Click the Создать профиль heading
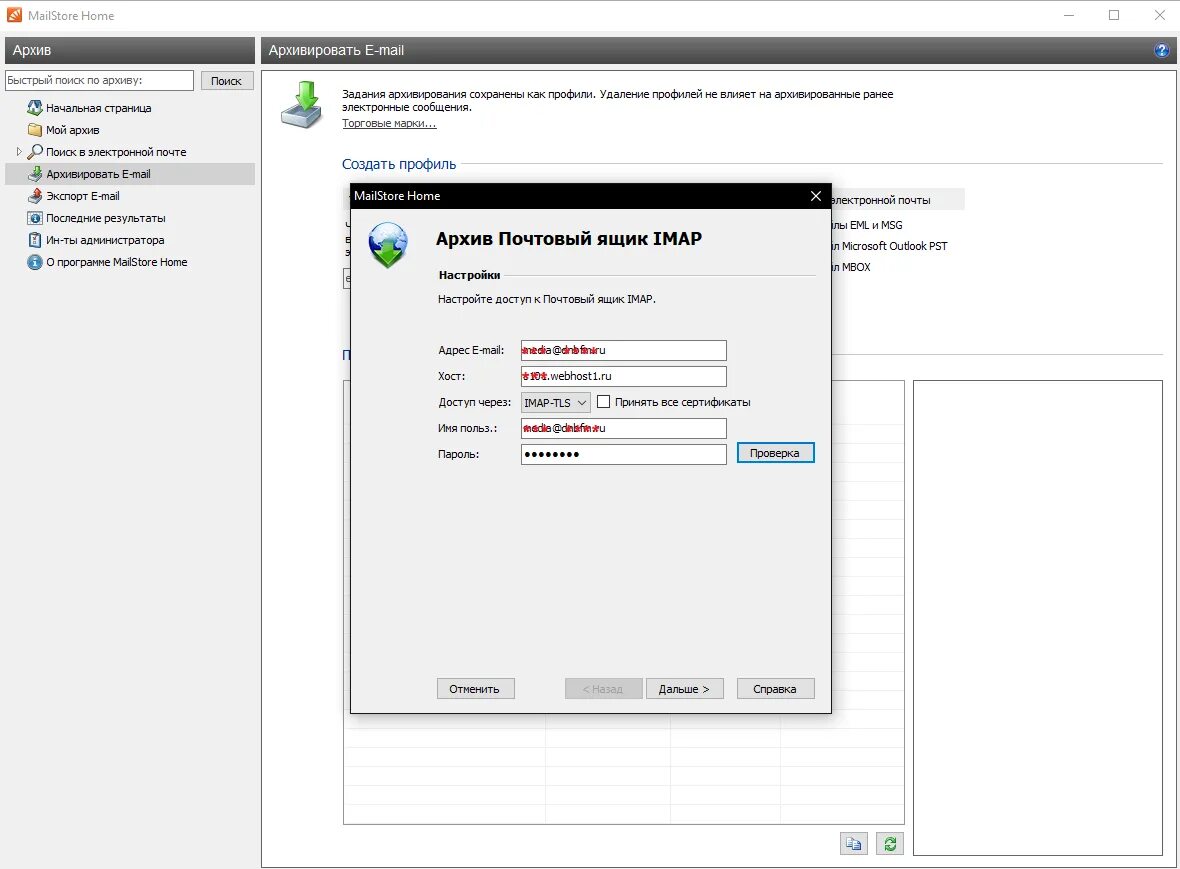The image size is (1180, 869). (399, 164)
